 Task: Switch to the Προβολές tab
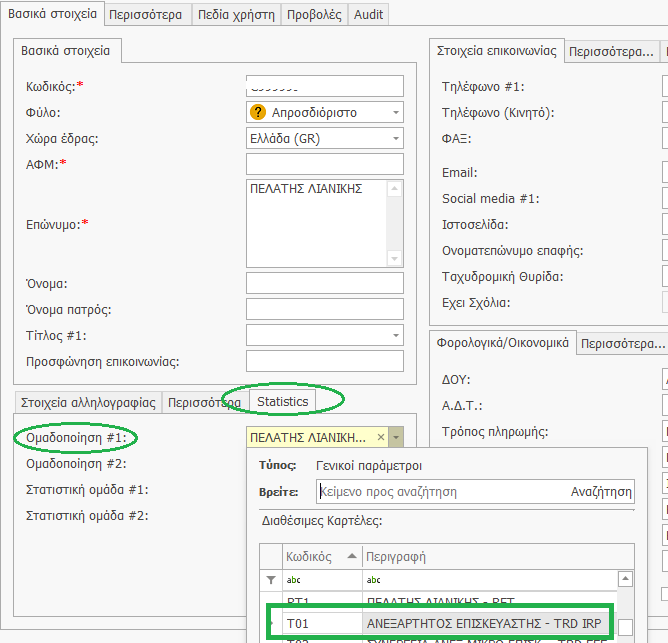[314, 15]
